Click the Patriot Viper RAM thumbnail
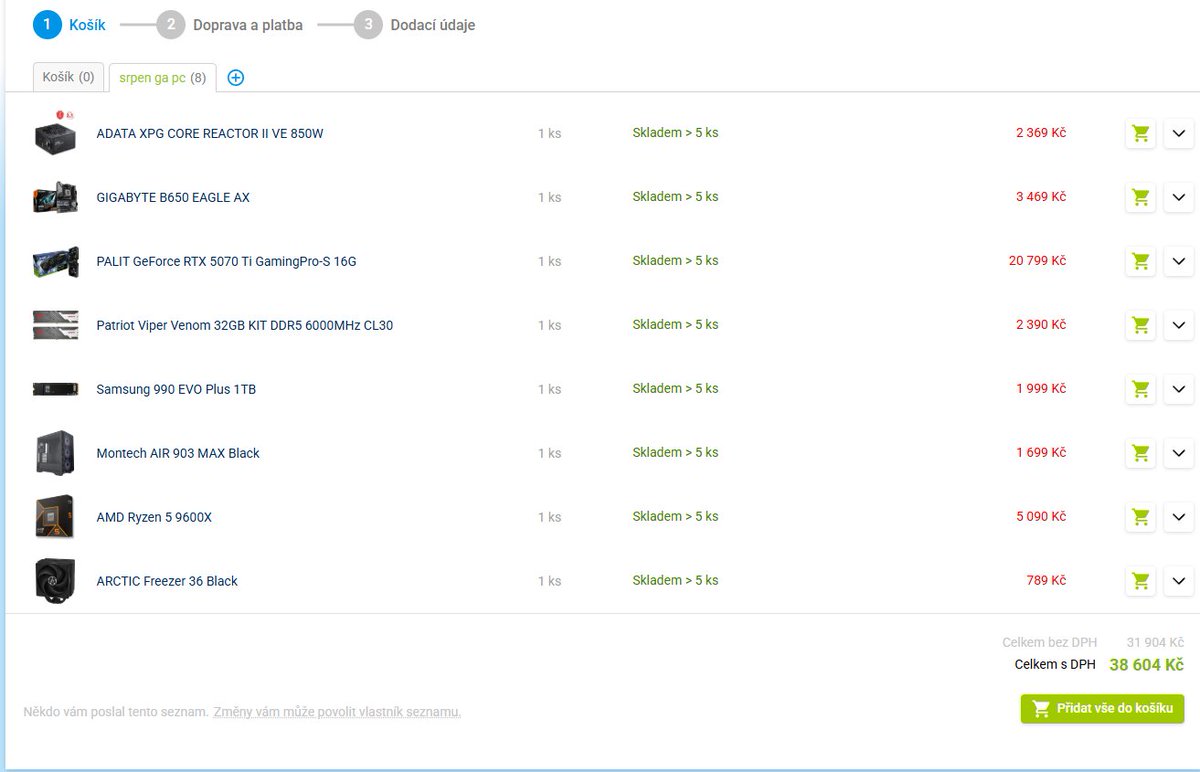1200x772 pixels. pyautogui.click(x=55, y=325)
